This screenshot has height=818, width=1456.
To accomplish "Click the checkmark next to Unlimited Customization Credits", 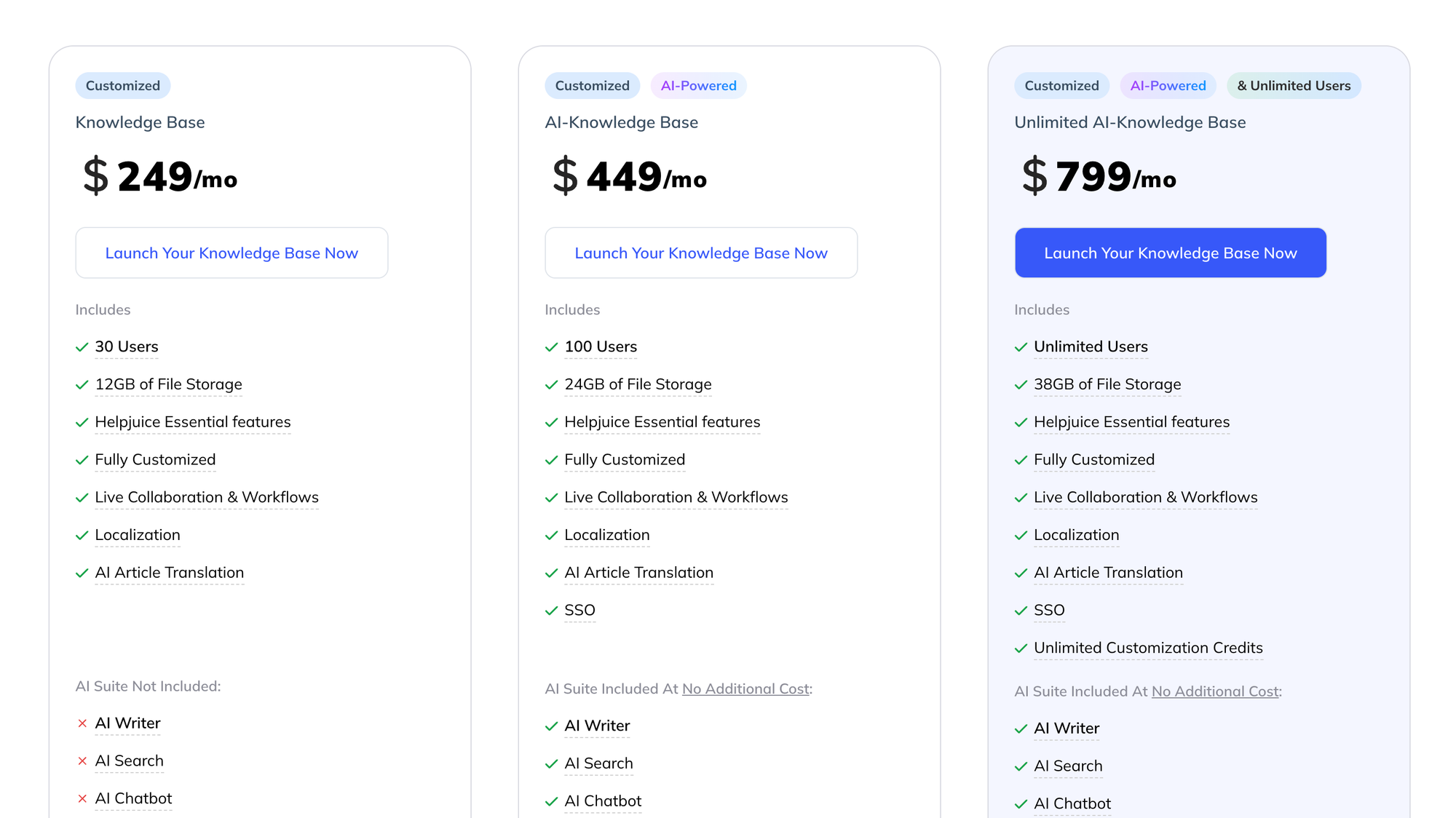I will click(x=1021, y=648).
